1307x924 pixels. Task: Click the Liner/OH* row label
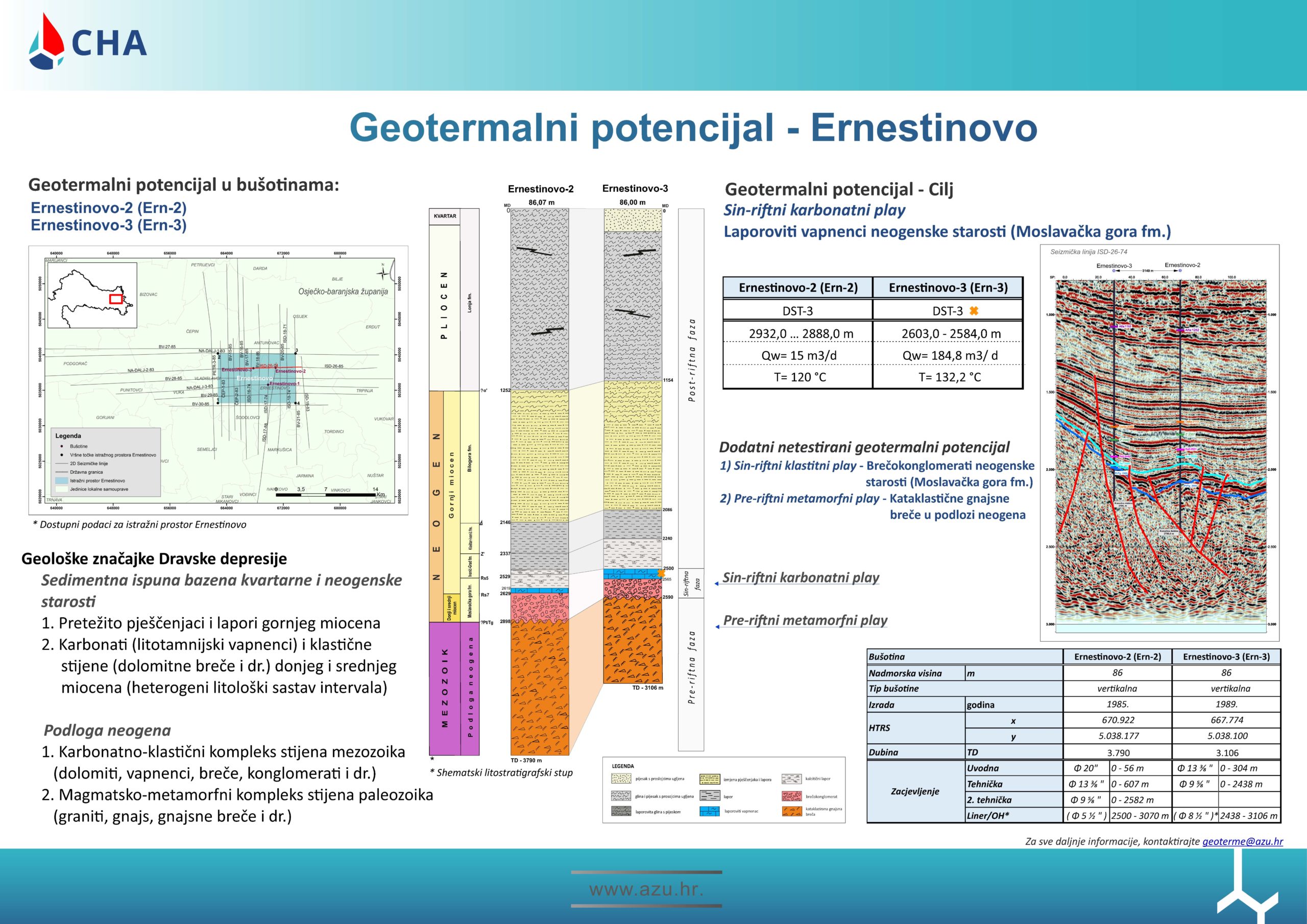click(1014, 815)
